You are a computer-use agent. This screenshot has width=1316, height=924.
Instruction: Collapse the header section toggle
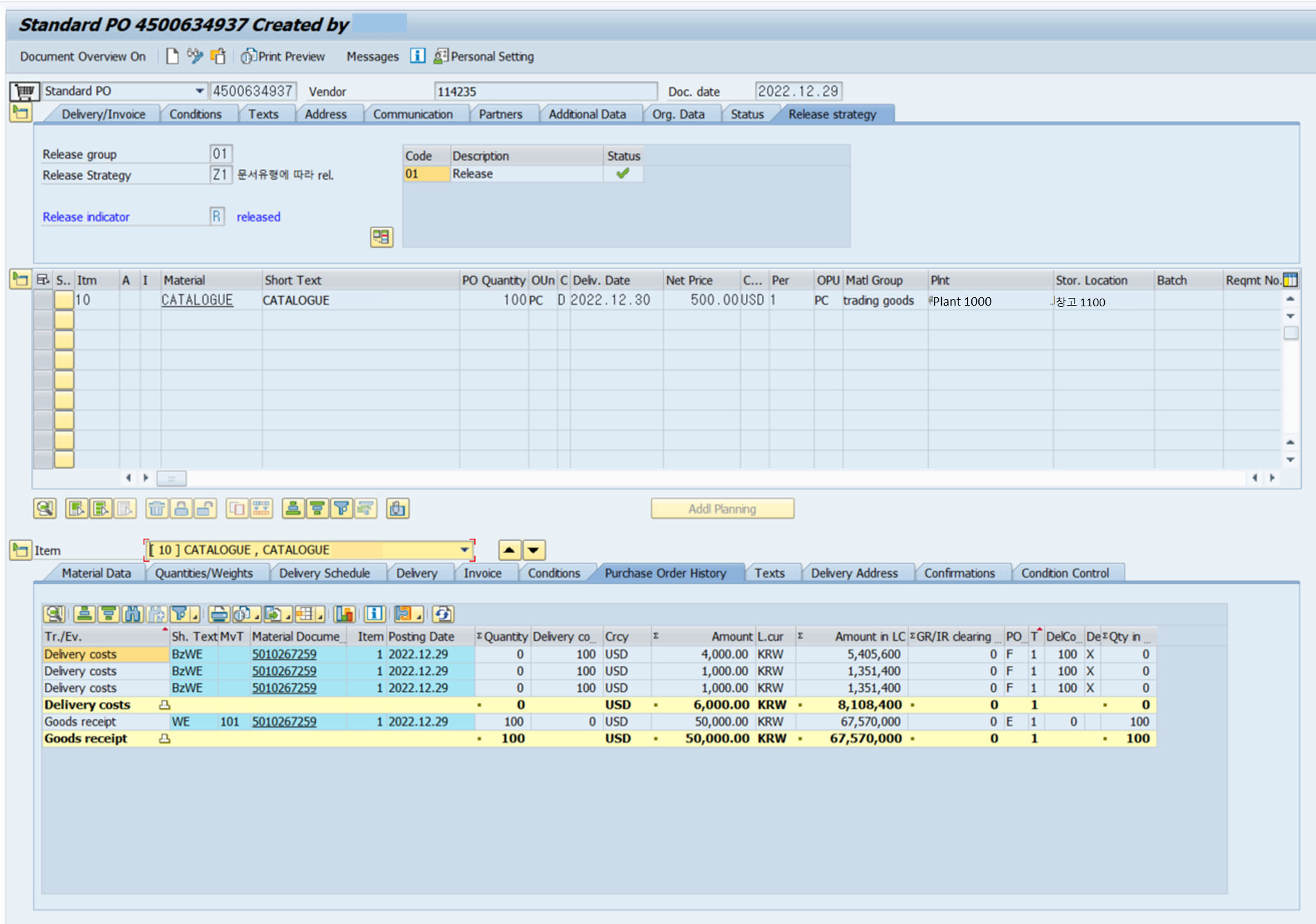pos(21,114)
